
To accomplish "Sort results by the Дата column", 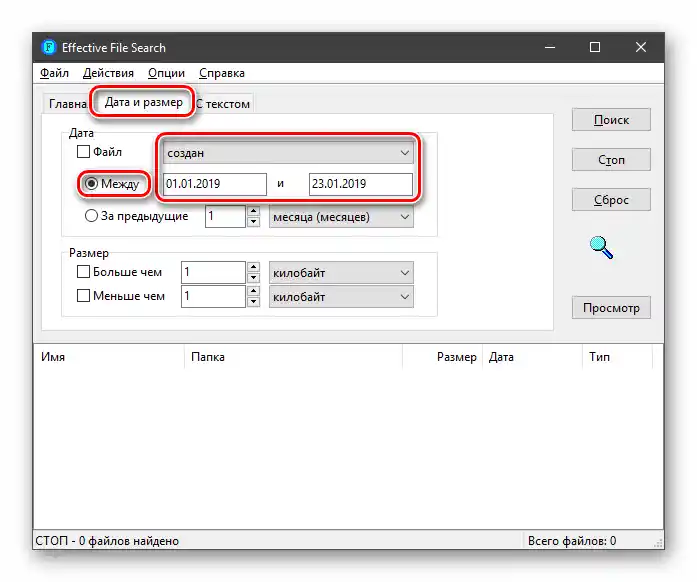I will coord(533,357).
